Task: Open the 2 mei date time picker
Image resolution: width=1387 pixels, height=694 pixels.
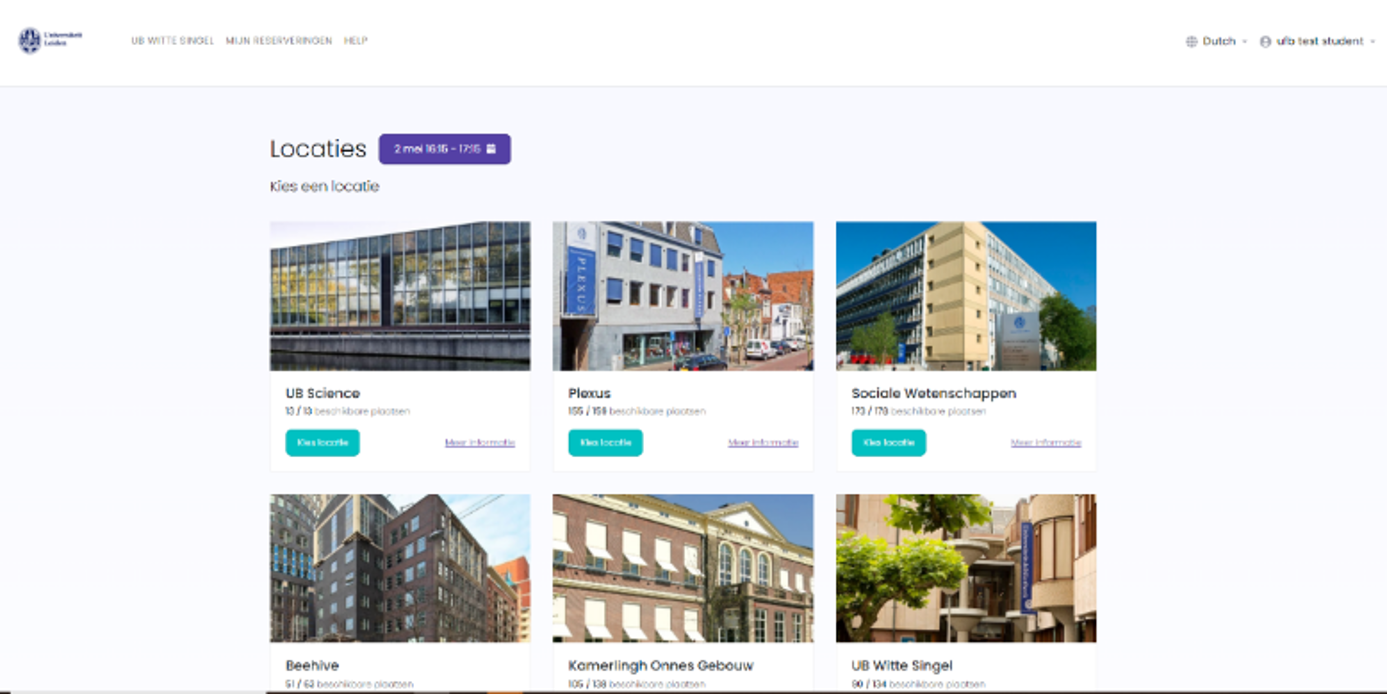Action: pyautogui.click(x=444, y=149)
